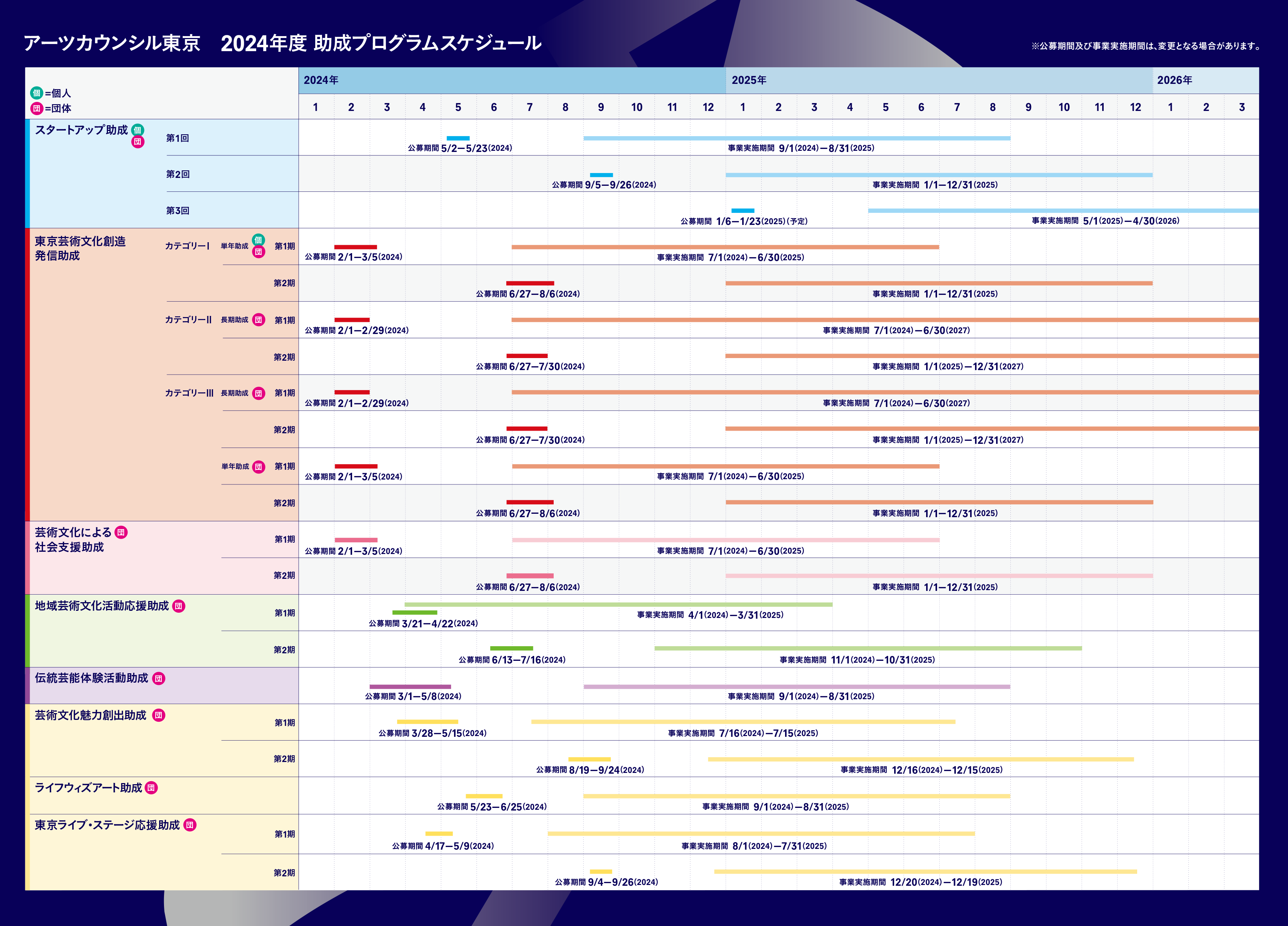Click カテゴリーII 第1期 red application period bar
This screenshot has height=926, width=1288.
coord(352,320)
